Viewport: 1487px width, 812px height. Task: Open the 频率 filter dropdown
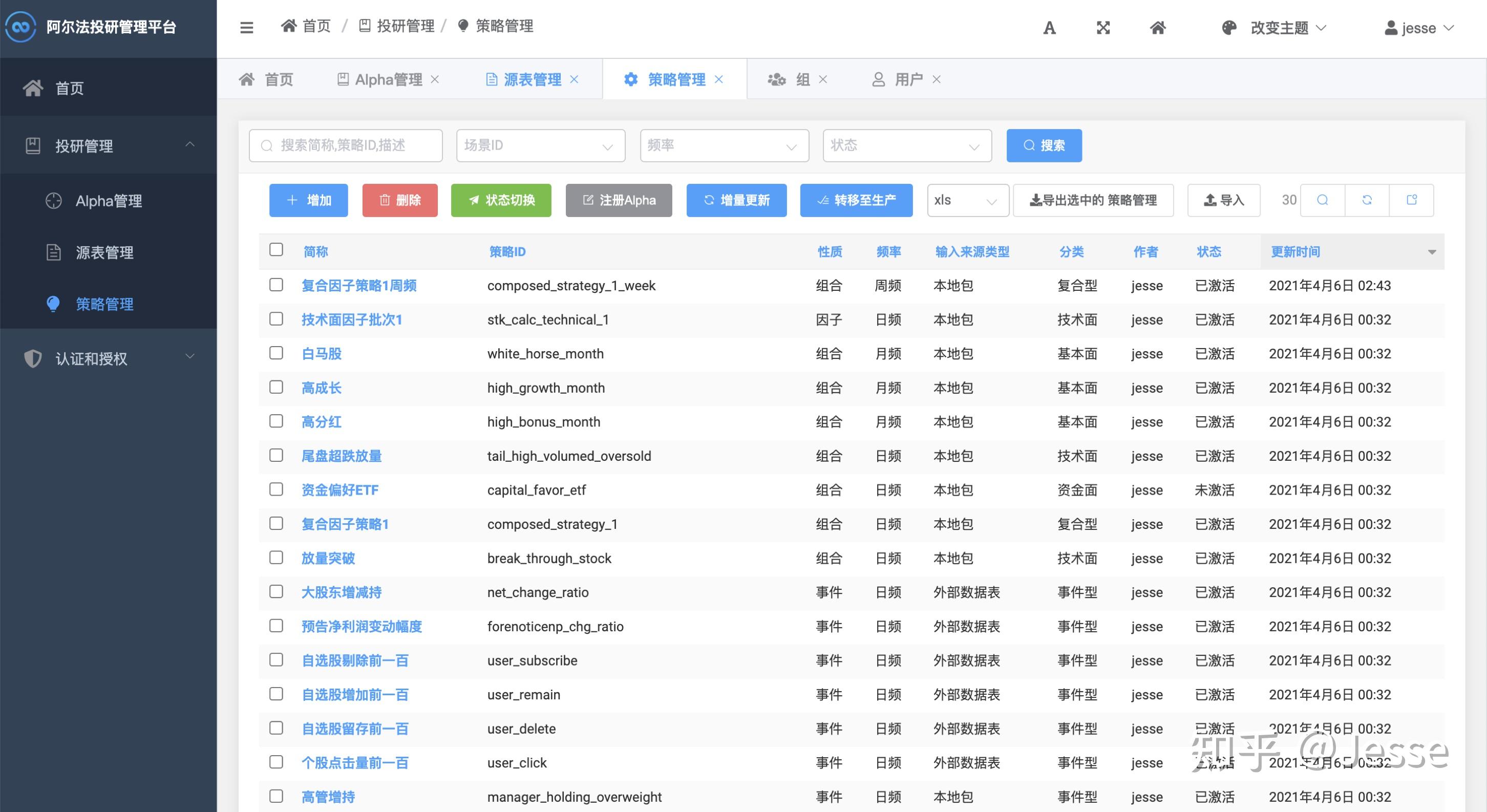tap(725, 145)
